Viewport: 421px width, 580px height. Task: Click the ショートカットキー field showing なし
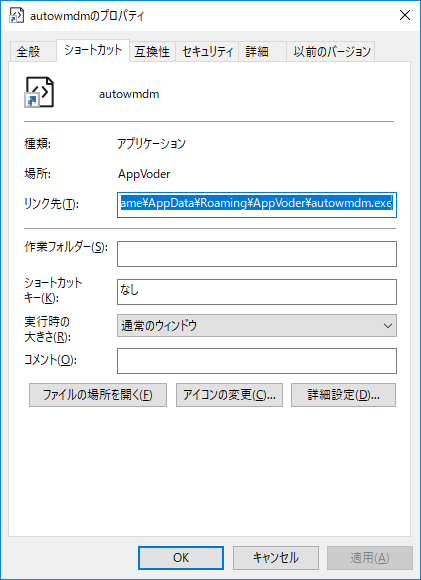(x=257, y=292)
